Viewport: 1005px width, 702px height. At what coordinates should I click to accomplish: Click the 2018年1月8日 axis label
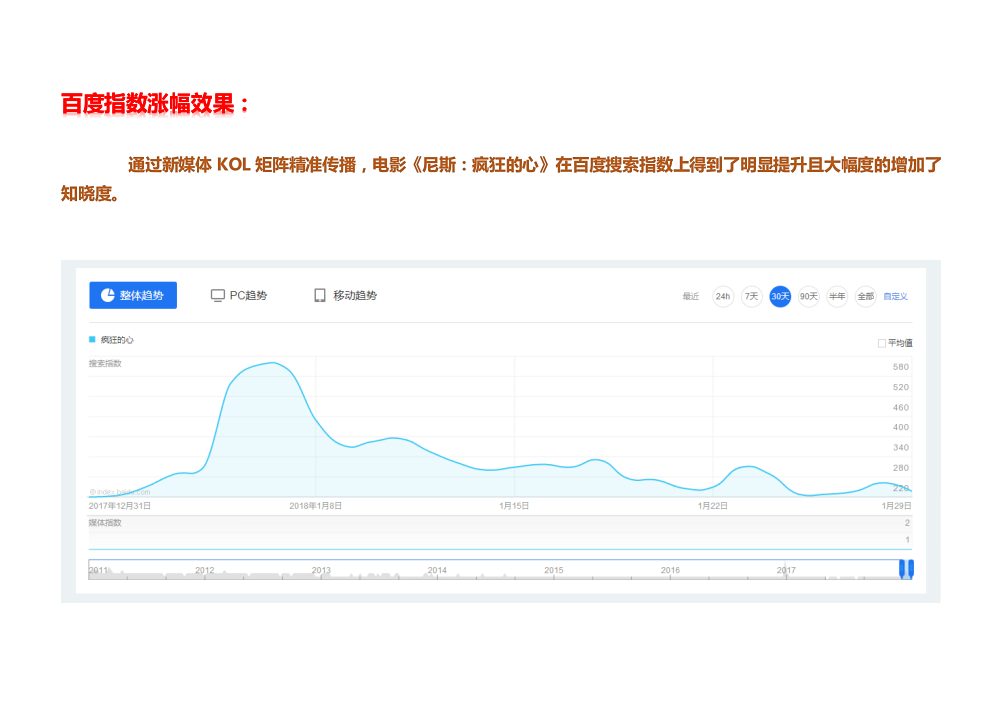coord(315,506)
